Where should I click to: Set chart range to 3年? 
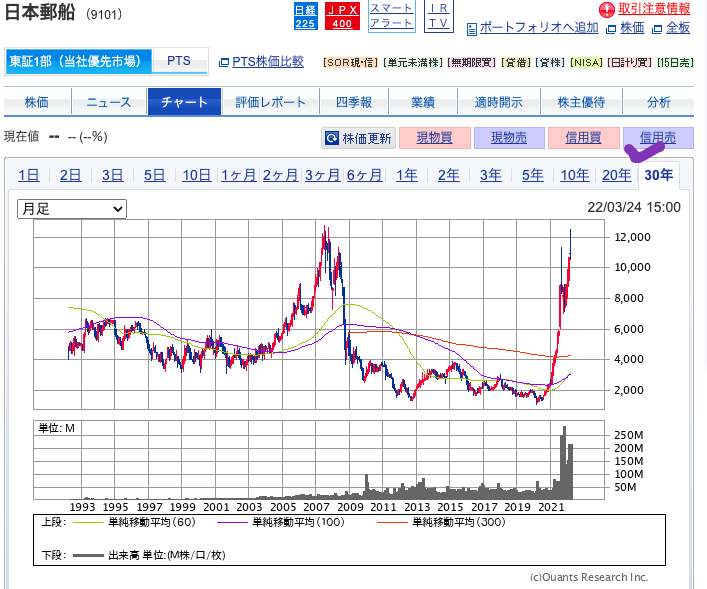tap(491, 175)
